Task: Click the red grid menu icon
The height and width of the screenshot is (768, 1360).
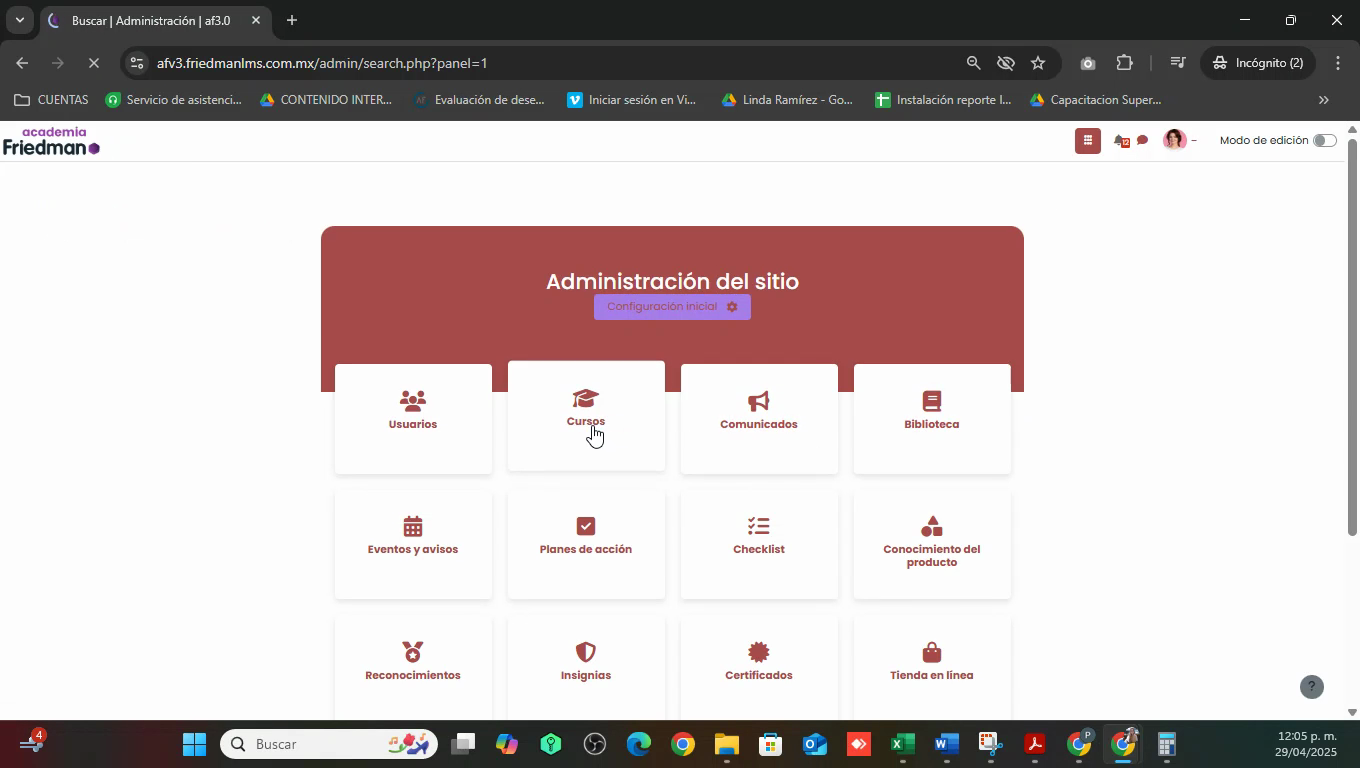Action: click(1087, 141)
